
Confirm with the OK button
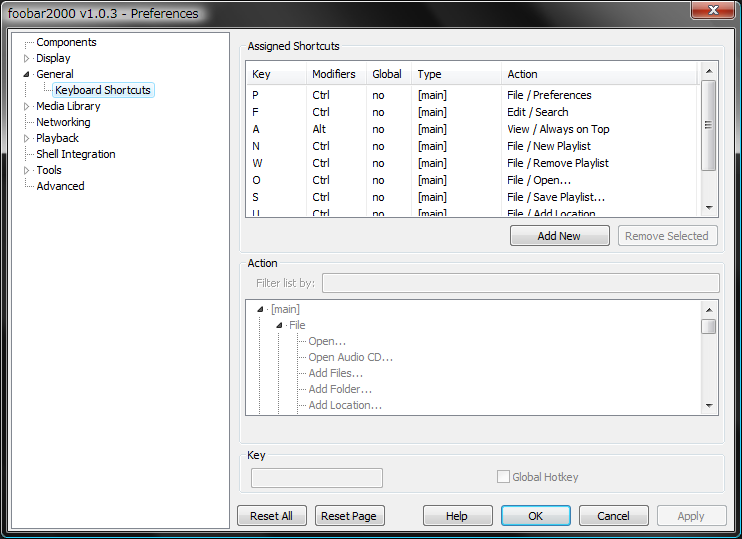click(536, 516)
